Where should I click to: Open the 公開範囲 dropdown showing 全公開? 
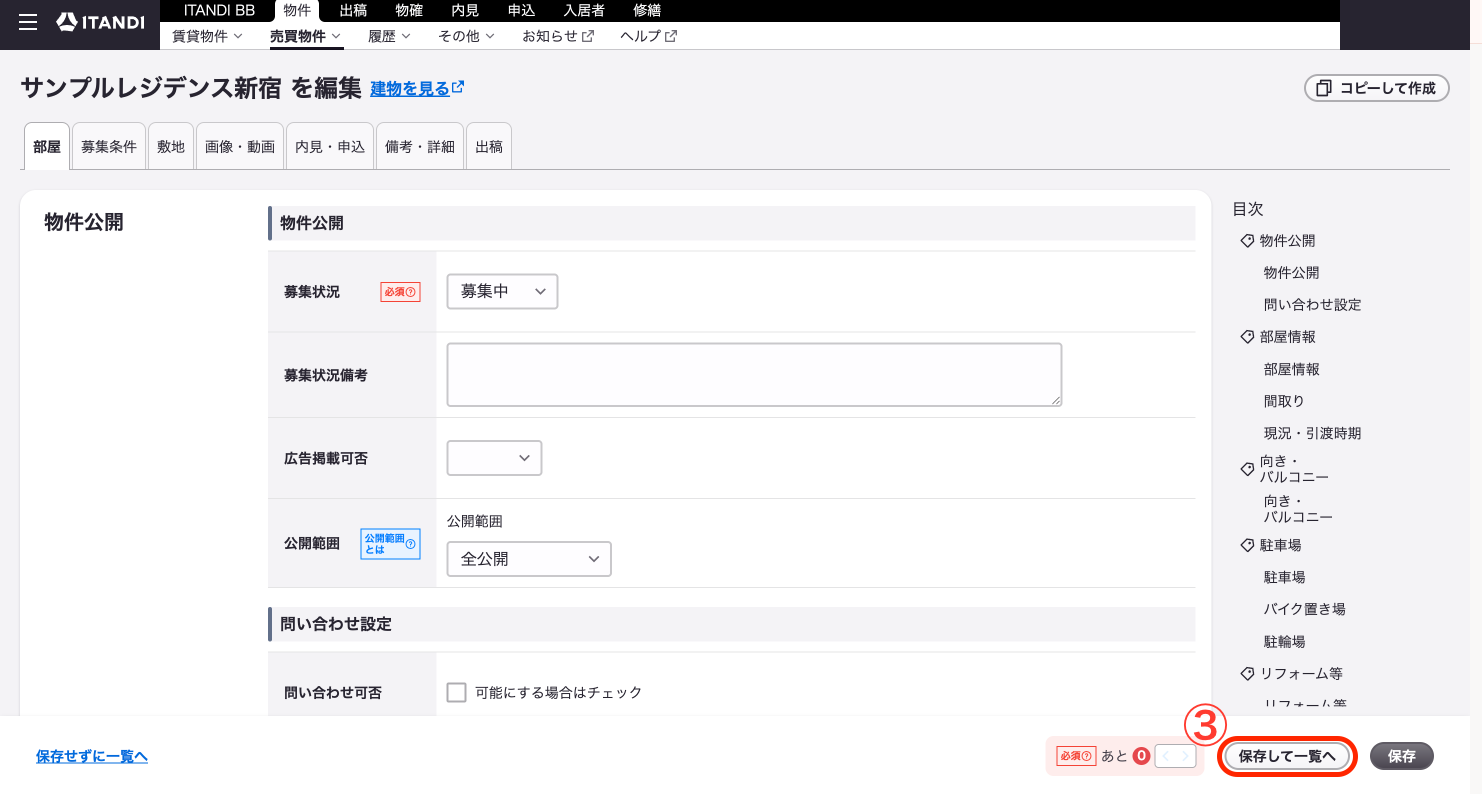529,559
